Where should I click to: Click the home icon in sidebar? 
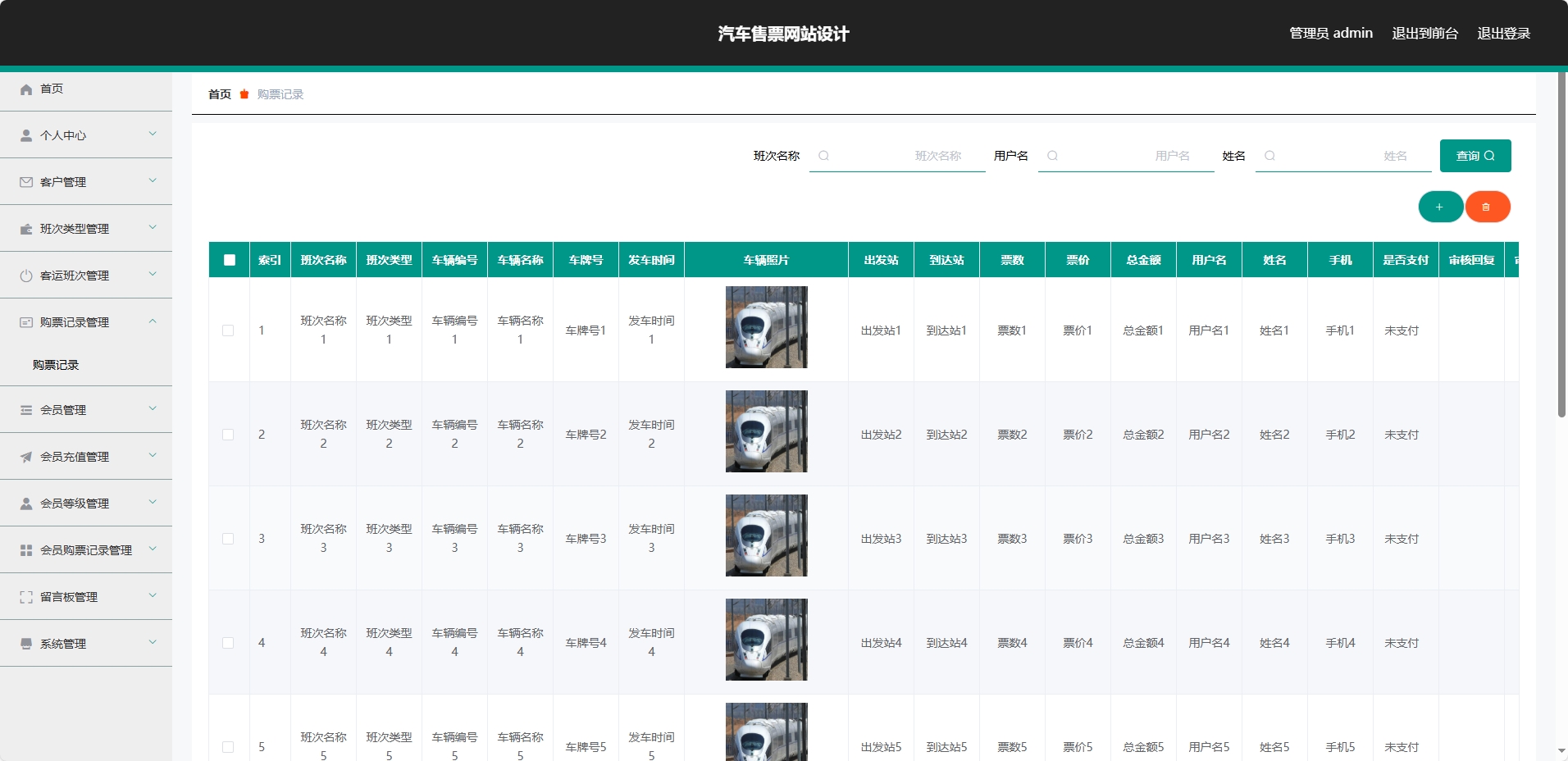coord(26,89)
